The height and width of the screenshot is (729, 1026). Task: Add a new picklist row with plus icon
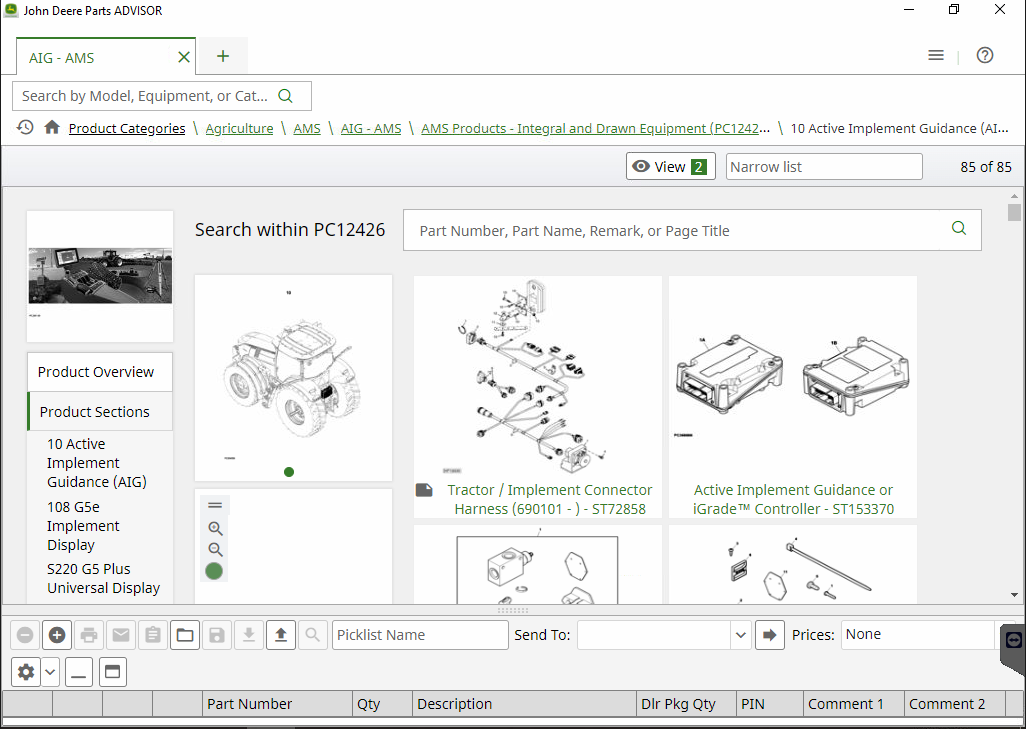coord(57,635)
